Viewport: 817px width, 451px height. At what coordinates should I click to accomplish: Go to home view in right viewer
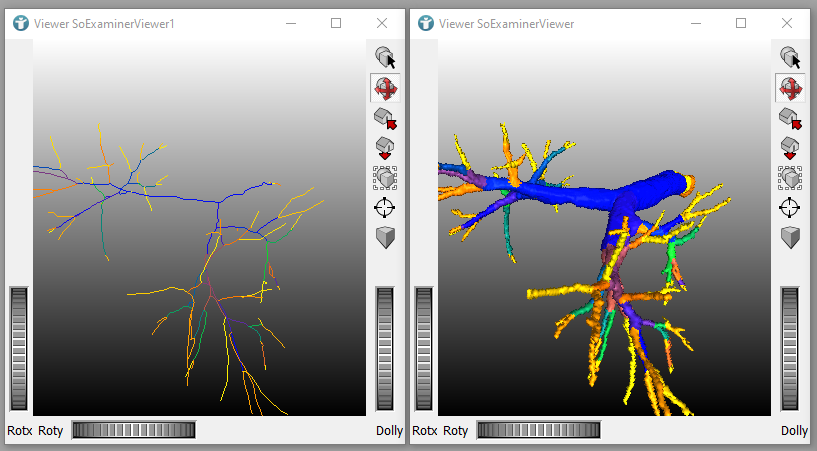[x=790, y=118]
